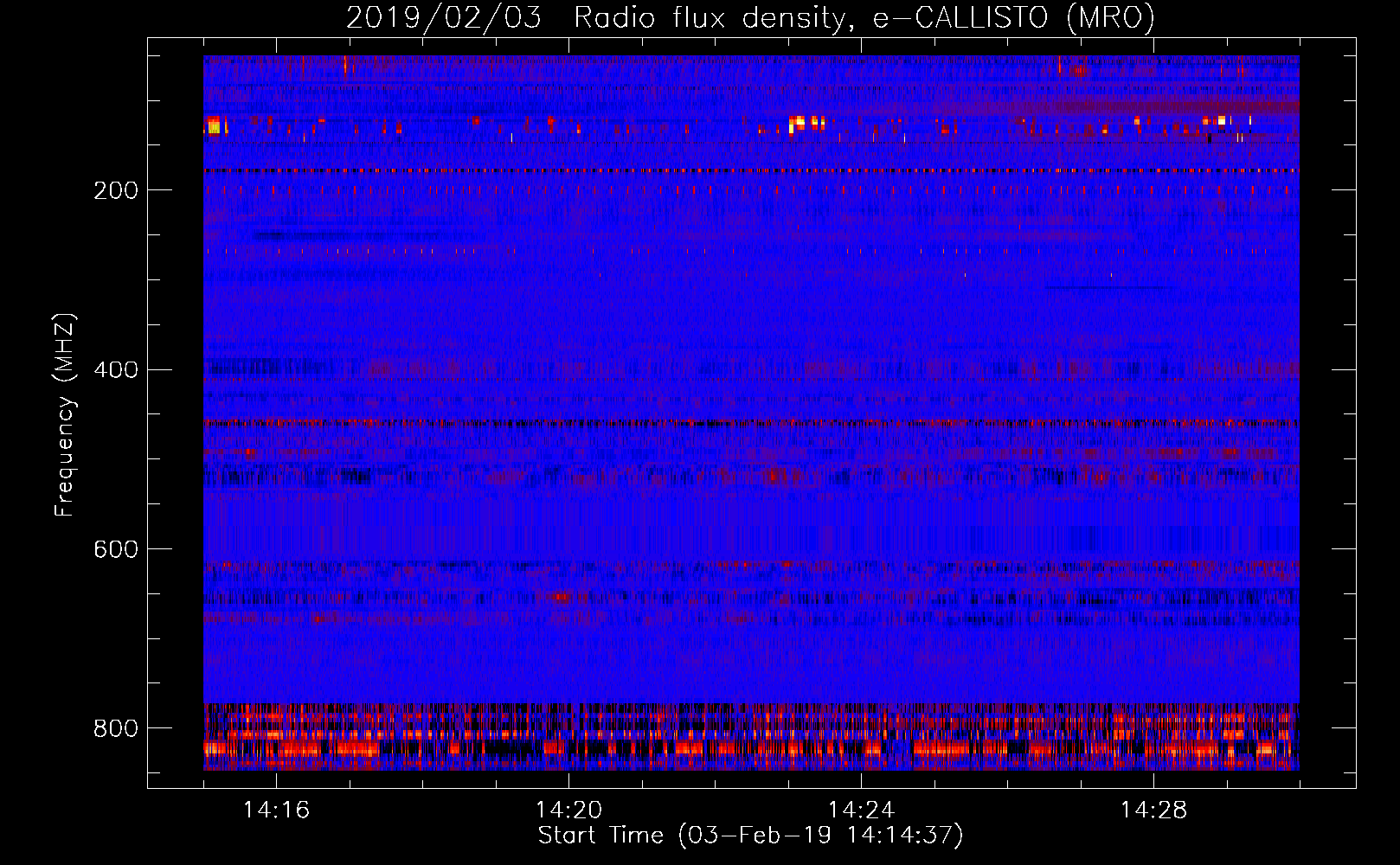Image resolution: width=1400 pixels, height=865 pixels.
Task: Click the 14:28 time tick label
Action: 1153,811
